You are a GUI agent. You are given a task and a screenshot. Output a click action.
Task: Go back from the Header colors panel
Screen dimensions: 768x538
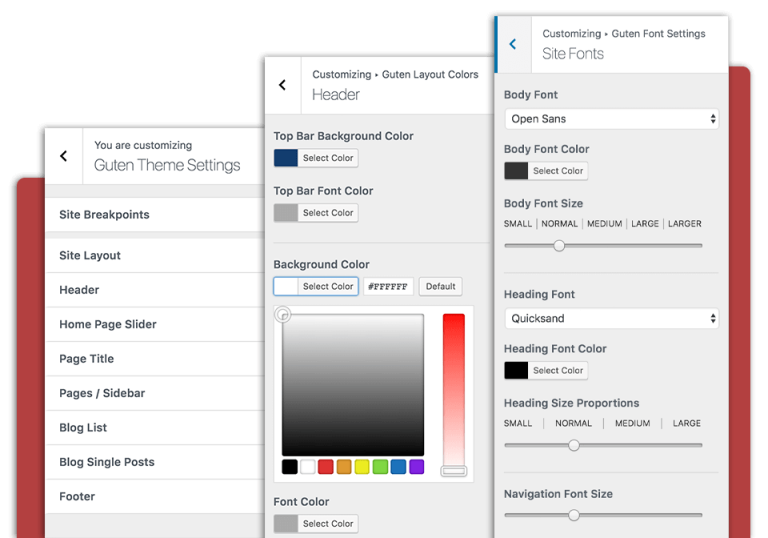point(283,85)
